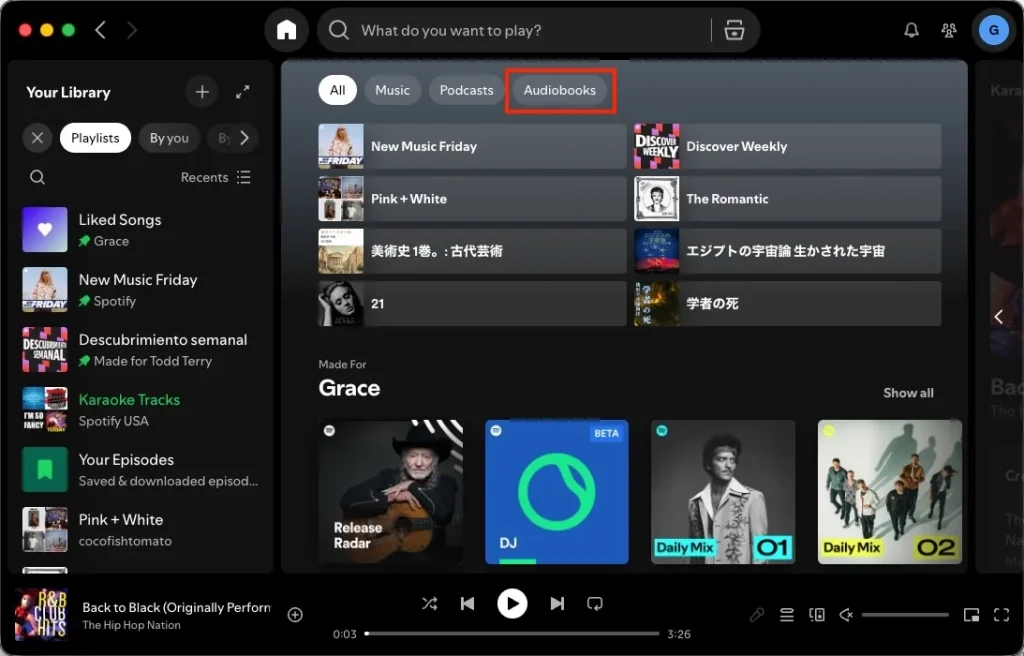Image resolution: width=1024 pixels, height=656 pixels.
Task: Click Show all in Made For section
Action: pyautogui.click(x=908, y=393)
